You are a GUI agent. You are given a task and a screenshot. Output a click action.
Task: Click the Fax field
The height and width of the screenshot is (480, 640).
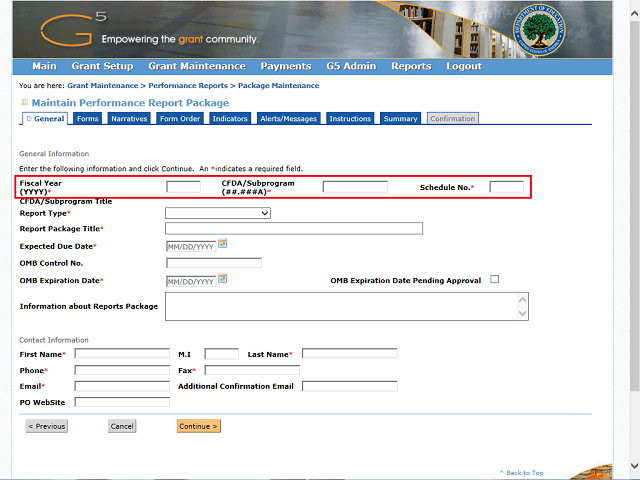coord(252,370)
